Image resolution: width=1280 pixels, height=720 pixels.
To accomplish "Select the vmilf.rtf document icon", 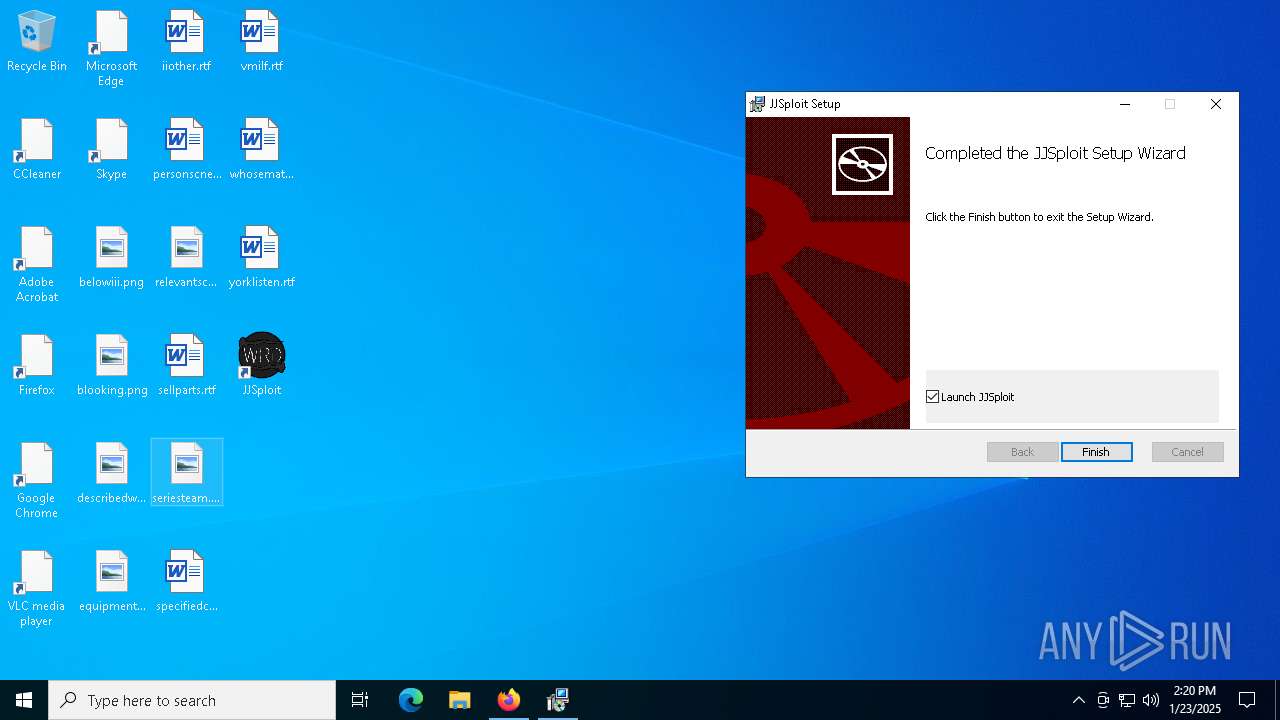I will pos(261,42).
